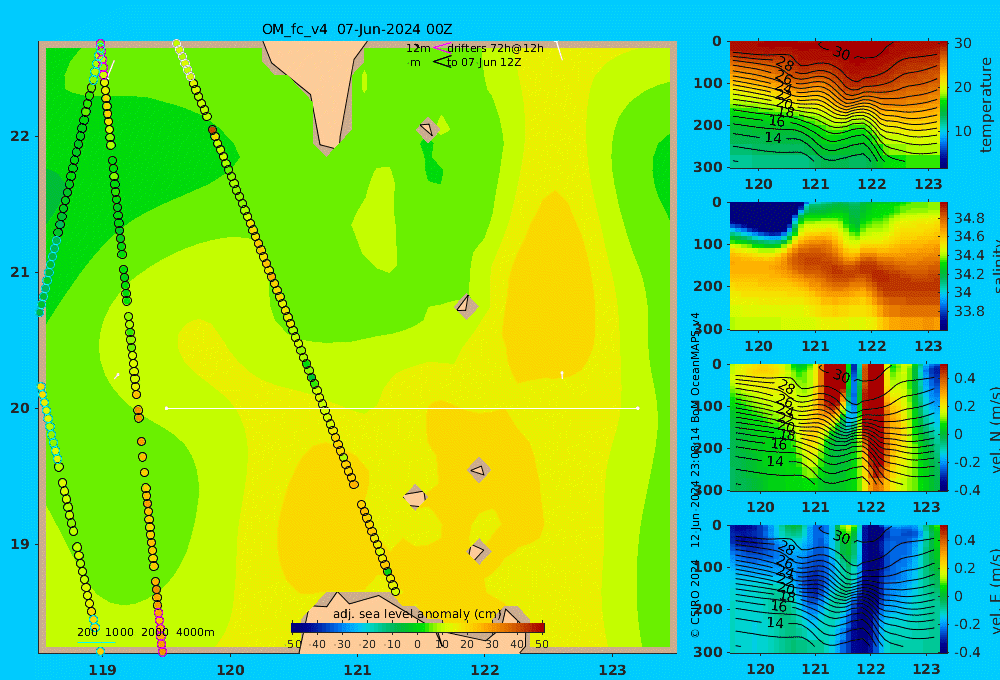
Task: Click the temperature colorbar
Action: tap(943, 105)
